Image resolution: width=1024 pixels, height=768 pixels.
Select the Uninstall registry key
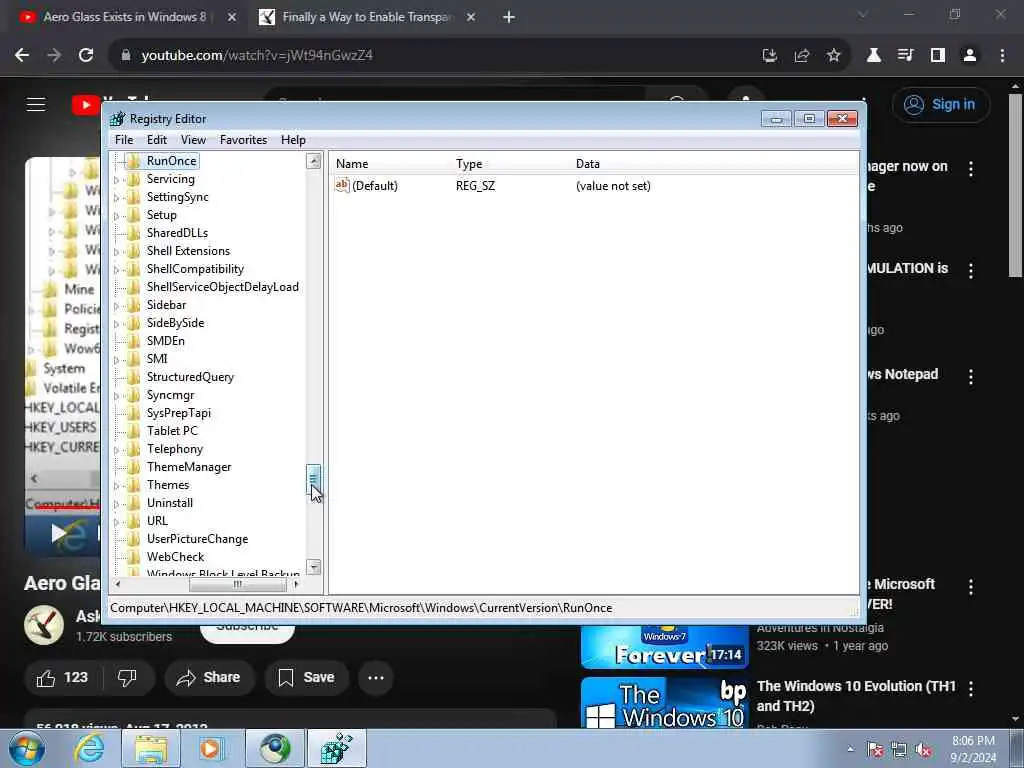coord(170,503)
